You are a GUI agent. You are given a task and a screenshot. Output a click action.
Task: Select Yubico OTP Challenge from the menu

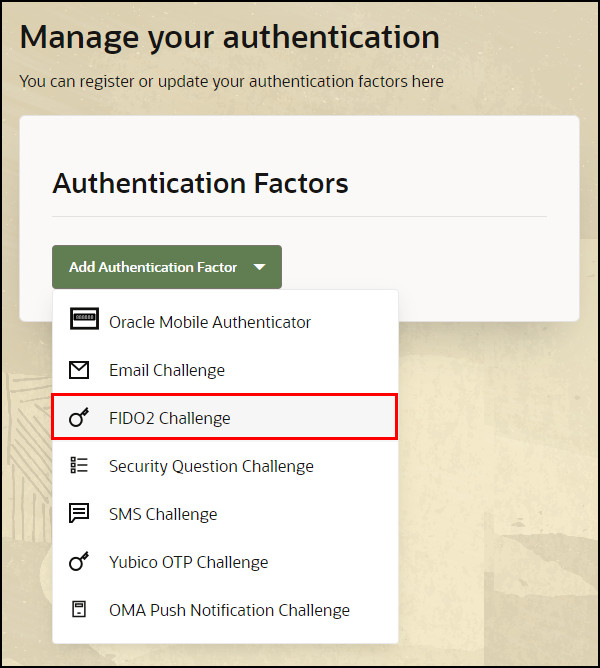point(225,562)
